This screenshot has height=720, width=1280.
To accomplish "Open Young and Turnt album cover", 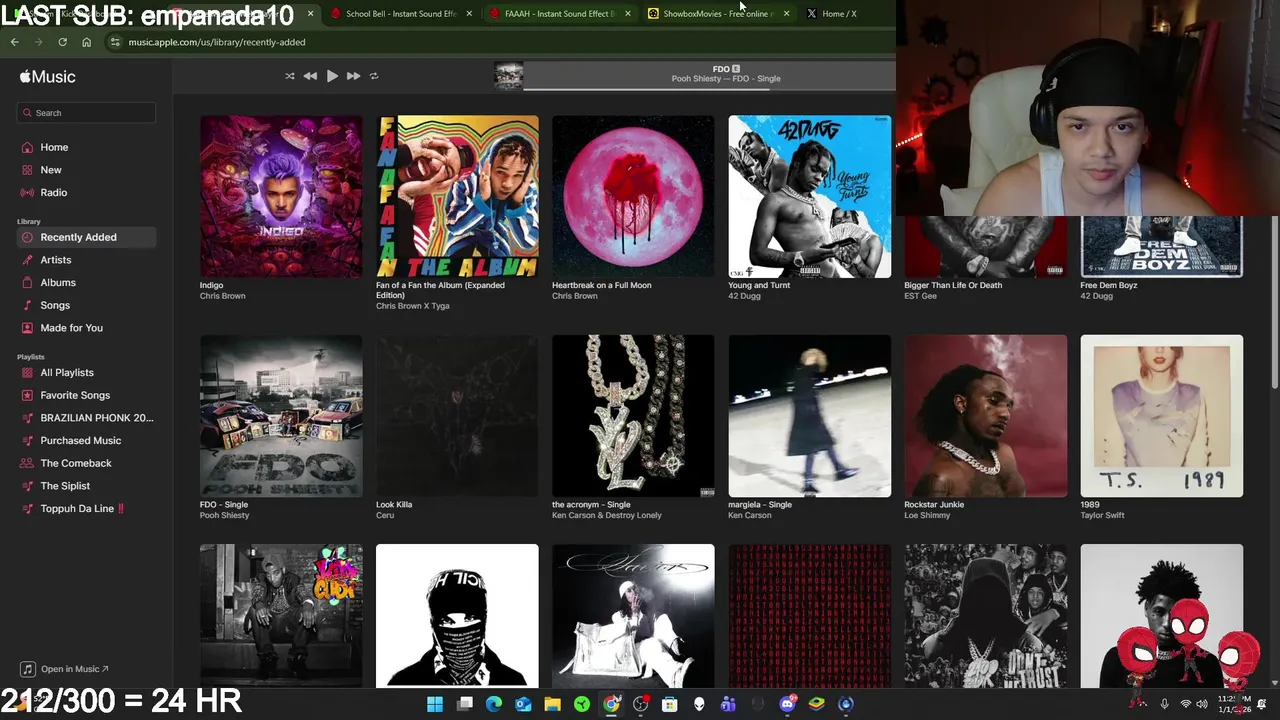I will (809, 196).
